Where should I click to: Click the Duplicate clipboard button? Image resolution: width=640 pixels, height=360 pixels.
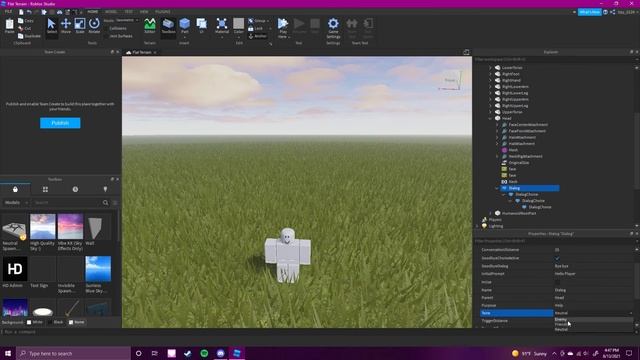click(x=29, y=36)
